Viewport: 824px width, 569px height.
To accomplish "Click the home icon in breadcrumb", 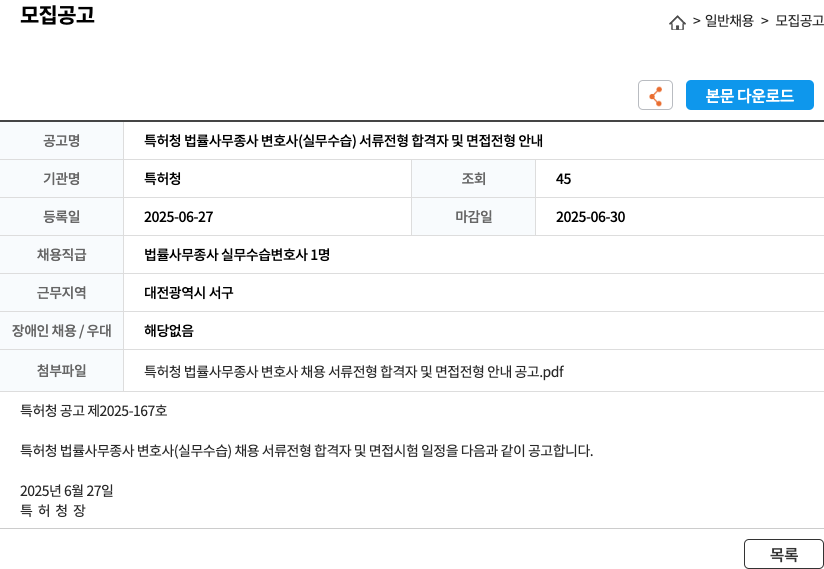I will pyautogui.click(x=677, y=23).
